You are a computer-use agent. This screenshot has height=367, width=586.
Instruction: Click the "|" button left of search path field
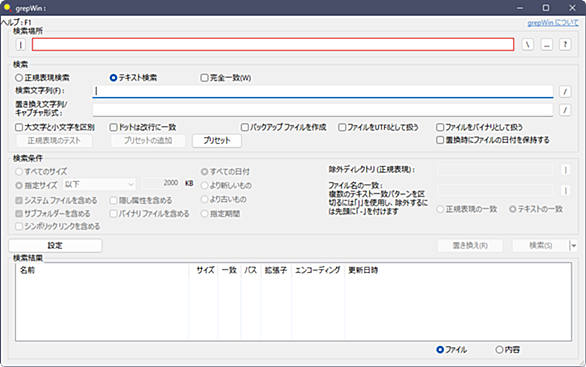[x=21, y=45]
